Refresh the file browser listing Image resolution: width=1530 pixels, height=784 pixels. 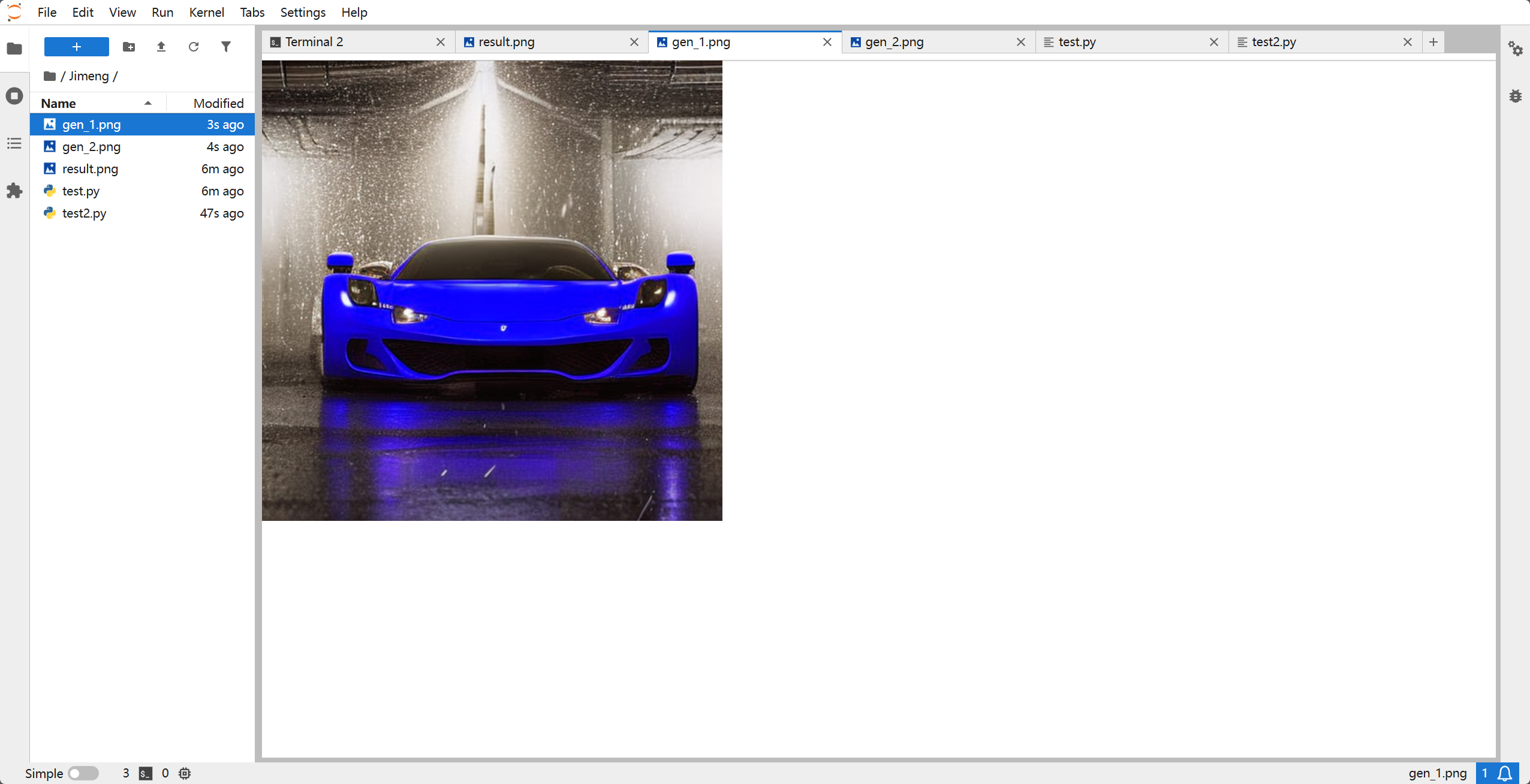coord(194,47)
